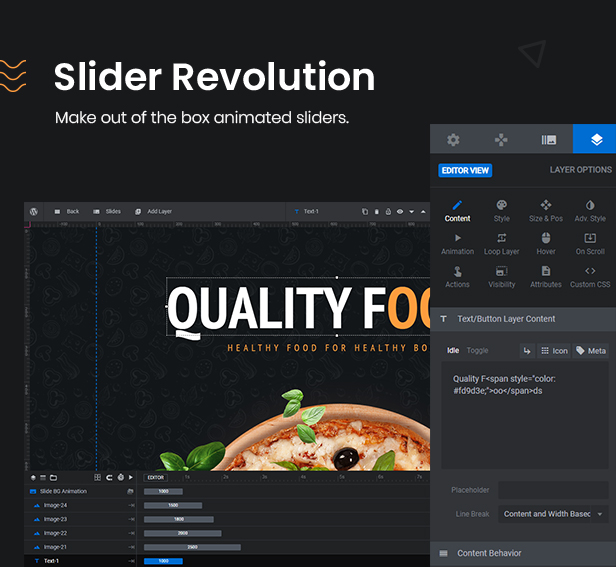This screenshot has height=567, width=616.
Task: Select the Text-1 layer row
Action: click(80, 561)
